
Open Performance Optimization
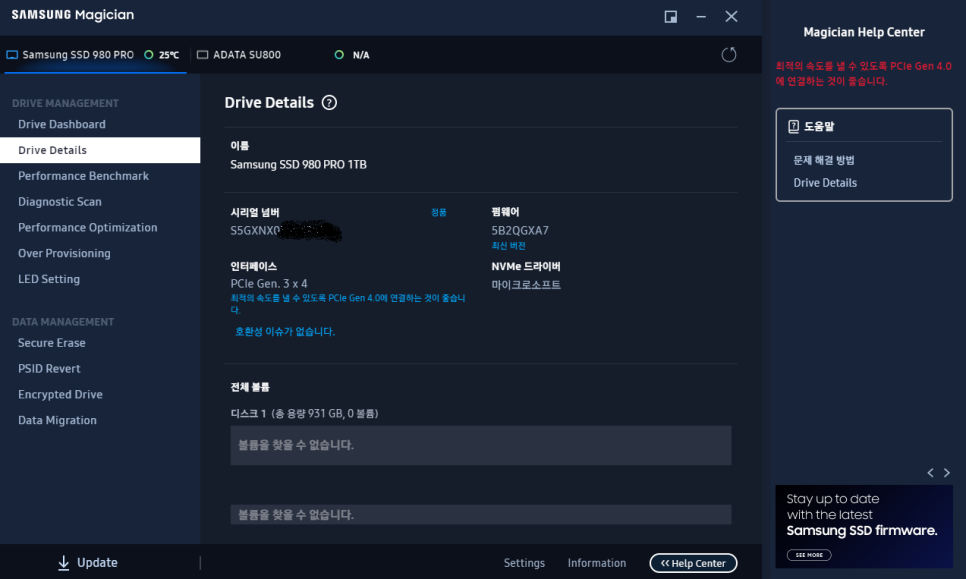[87, 228]
